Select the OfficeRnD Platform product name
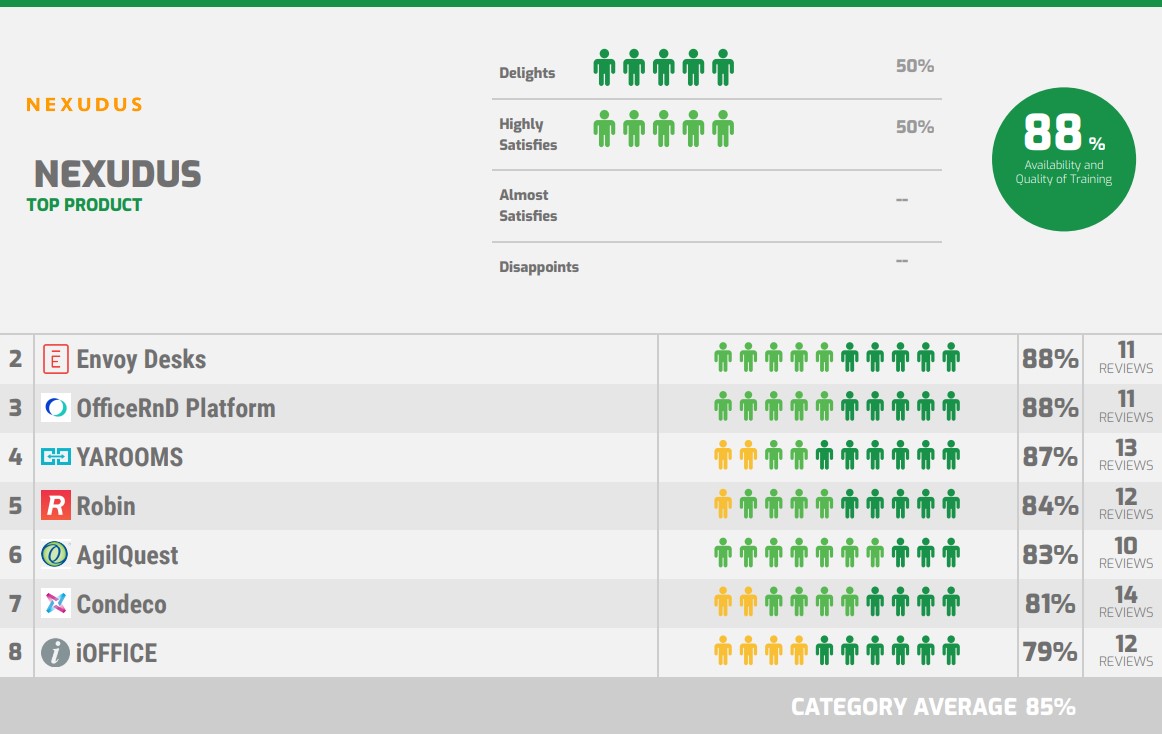The height and width of the screenshot is (734, 1162). [176, 409]
